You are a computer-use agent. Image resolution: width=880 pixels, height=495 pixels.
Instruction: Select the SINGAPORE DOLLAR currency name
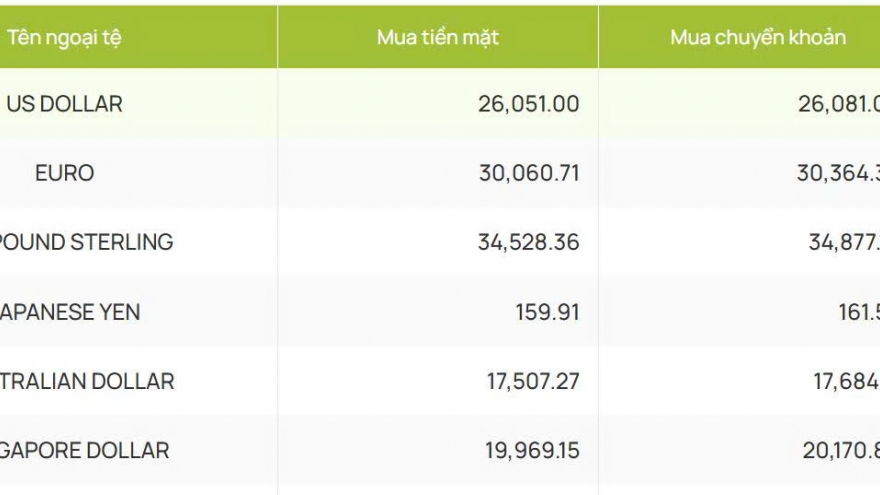click(85, 450)
